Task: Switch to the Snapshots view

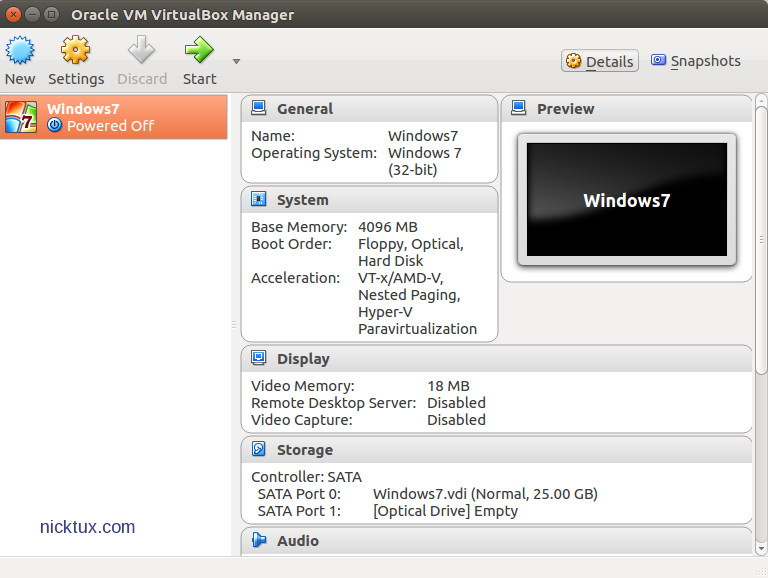Action: point(695,61)
